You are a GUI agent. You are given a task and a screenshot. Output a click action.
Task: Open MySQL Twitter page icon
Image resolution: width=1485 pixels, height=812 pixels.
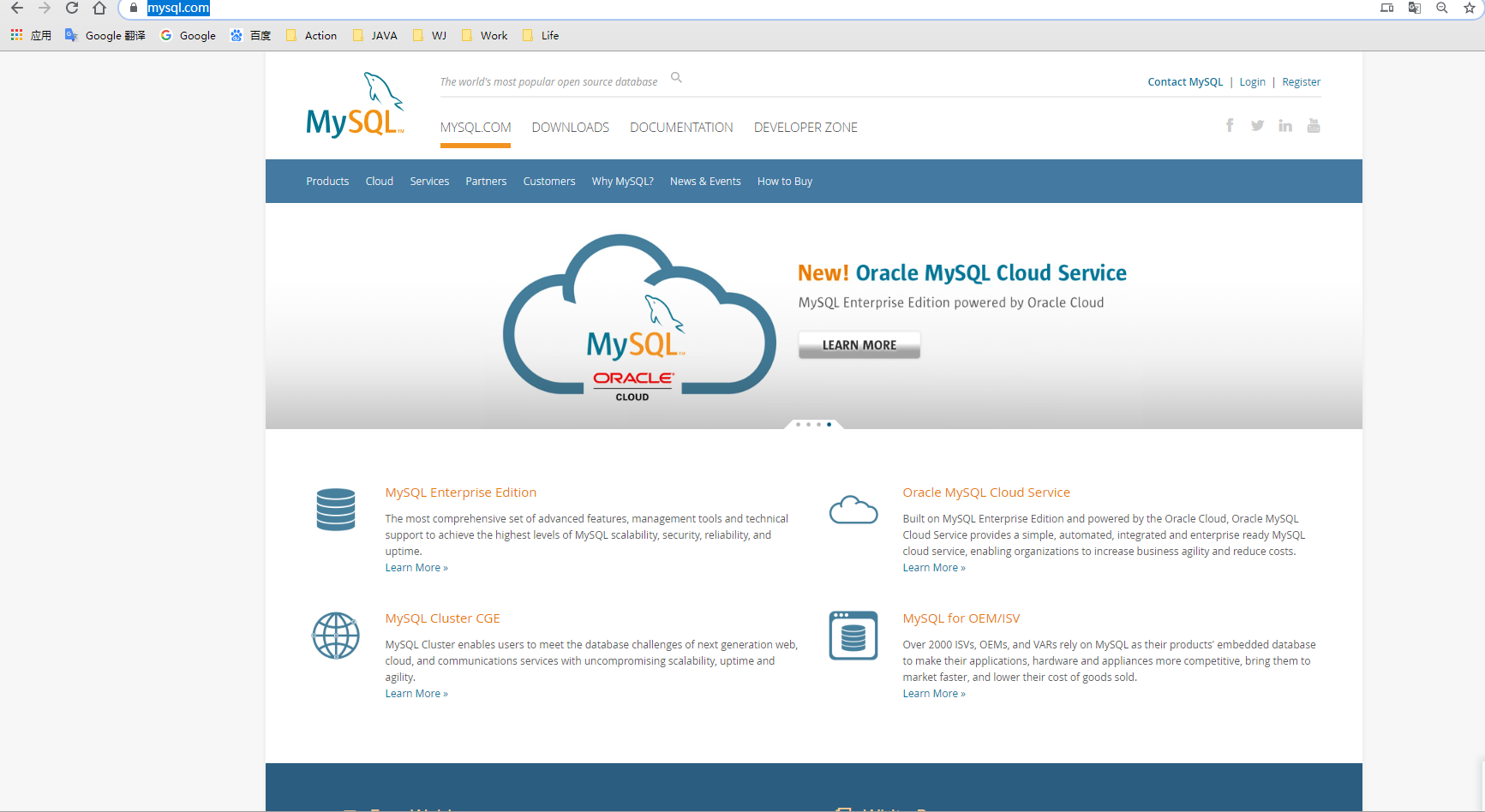pyautogui.click(x=1257, y=125)
